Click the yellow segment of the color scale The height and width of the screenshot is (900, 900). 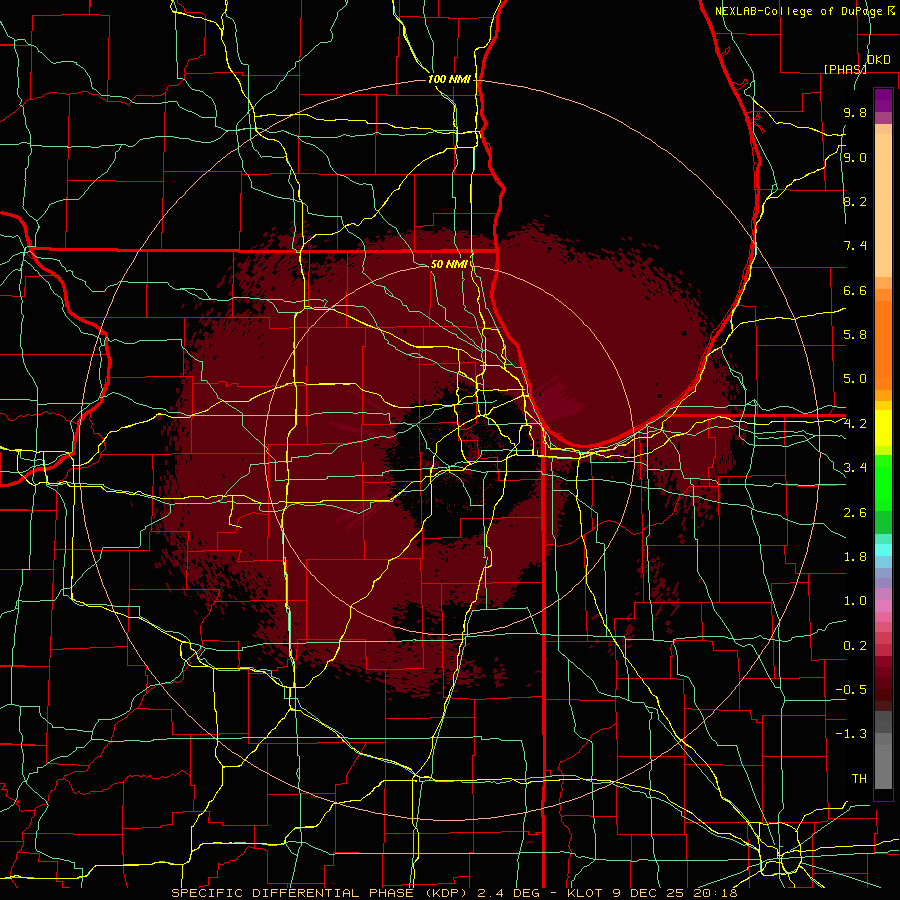(x=883, y=428)
